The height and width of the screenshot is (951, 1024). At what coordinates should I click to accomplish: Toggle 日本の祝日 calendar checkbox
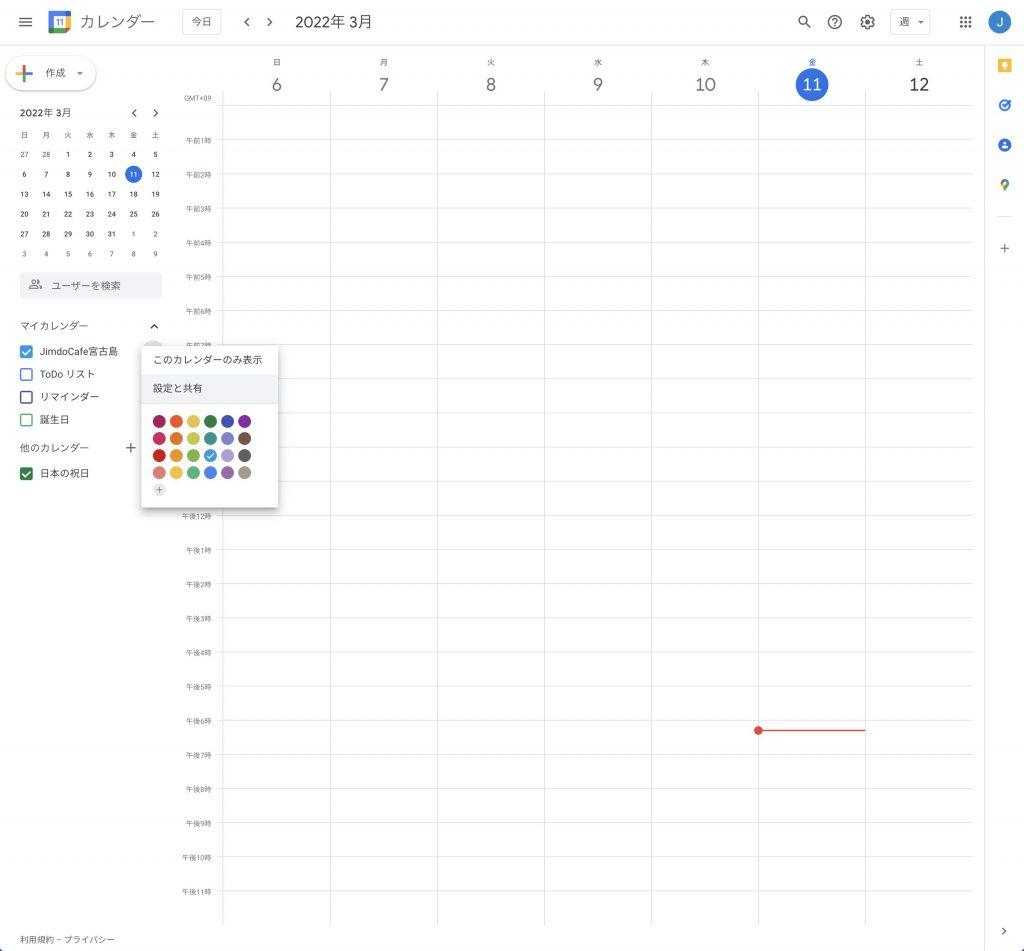tap(26, 474)
